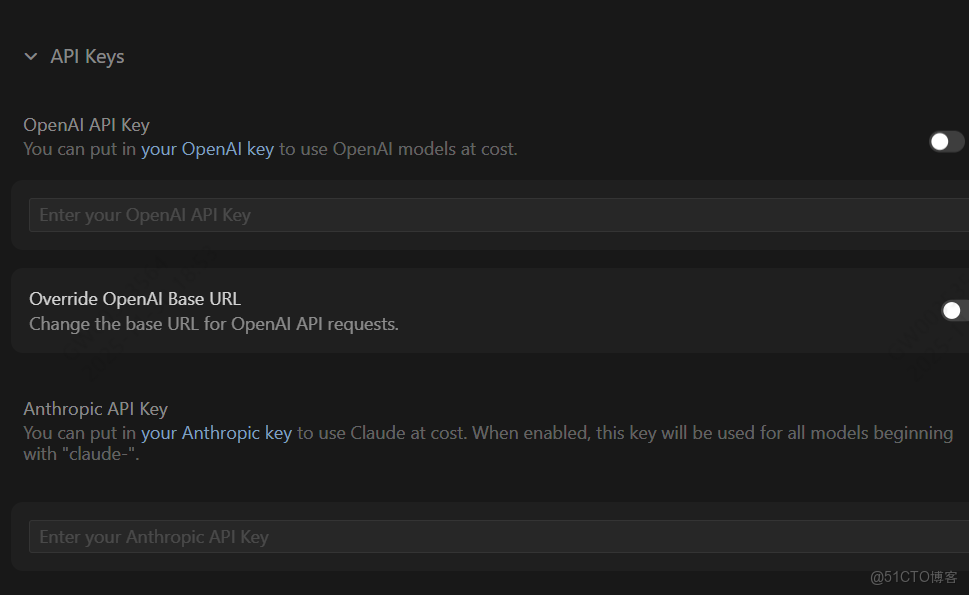969x595 pixels.
Task: Click the "to use Claude at cost" sentence
Action: point(382,433)
